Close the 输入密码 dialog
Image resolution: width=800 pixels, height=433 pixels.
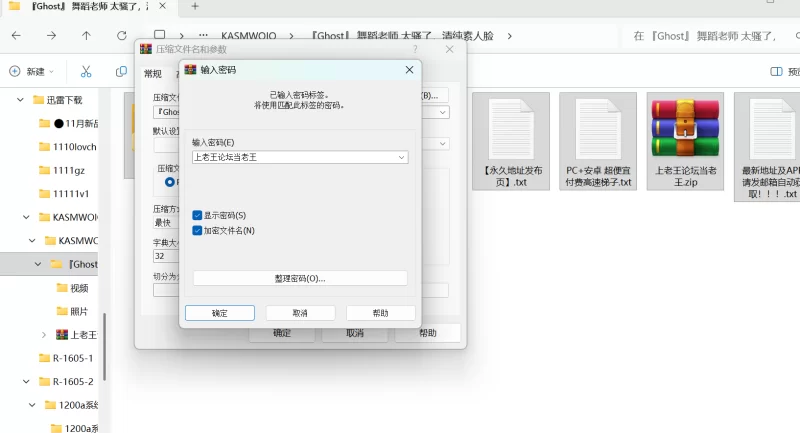point(409,69)
